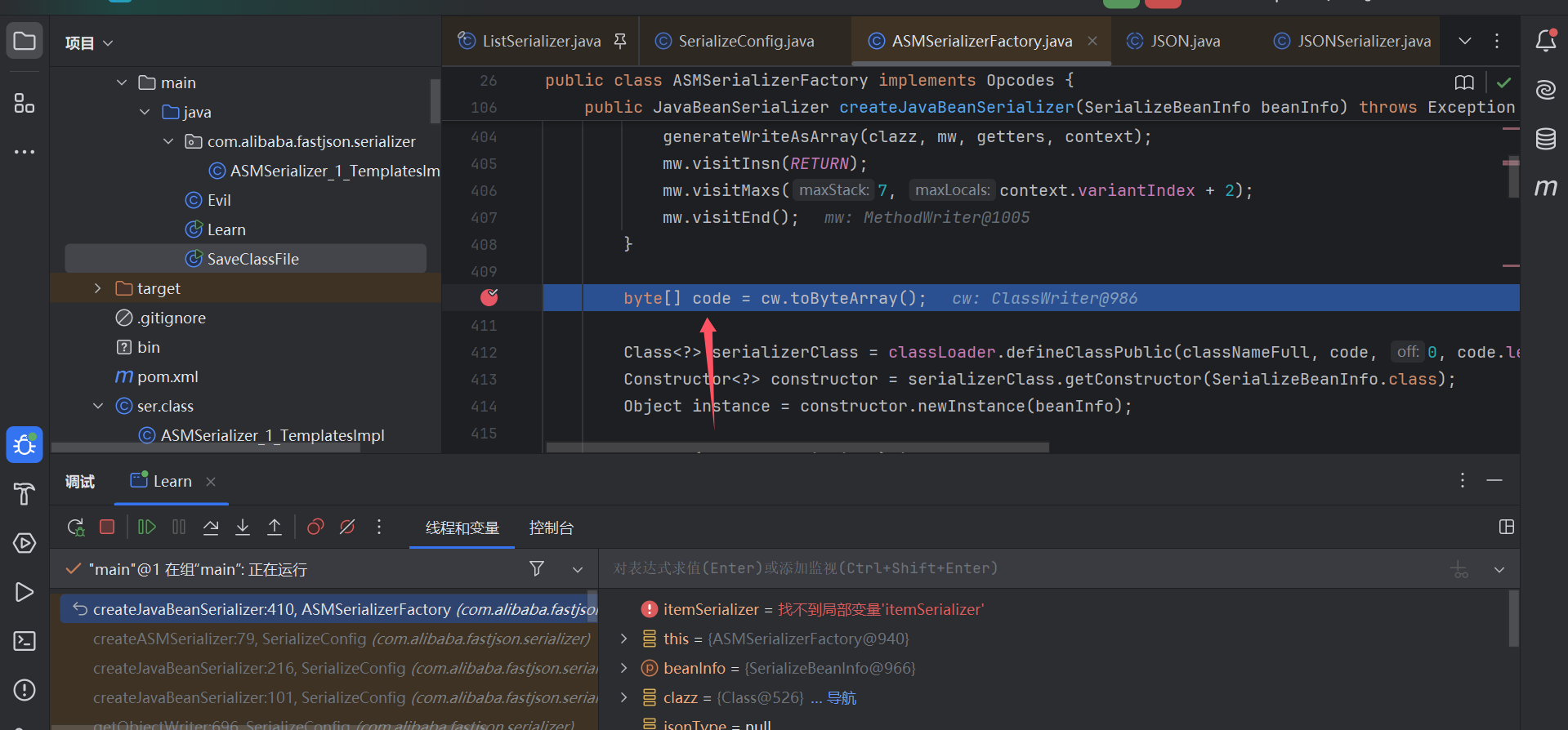Filter the thread frames list
The width and height of the screenshot is (1568, 730).
point(537,568)
